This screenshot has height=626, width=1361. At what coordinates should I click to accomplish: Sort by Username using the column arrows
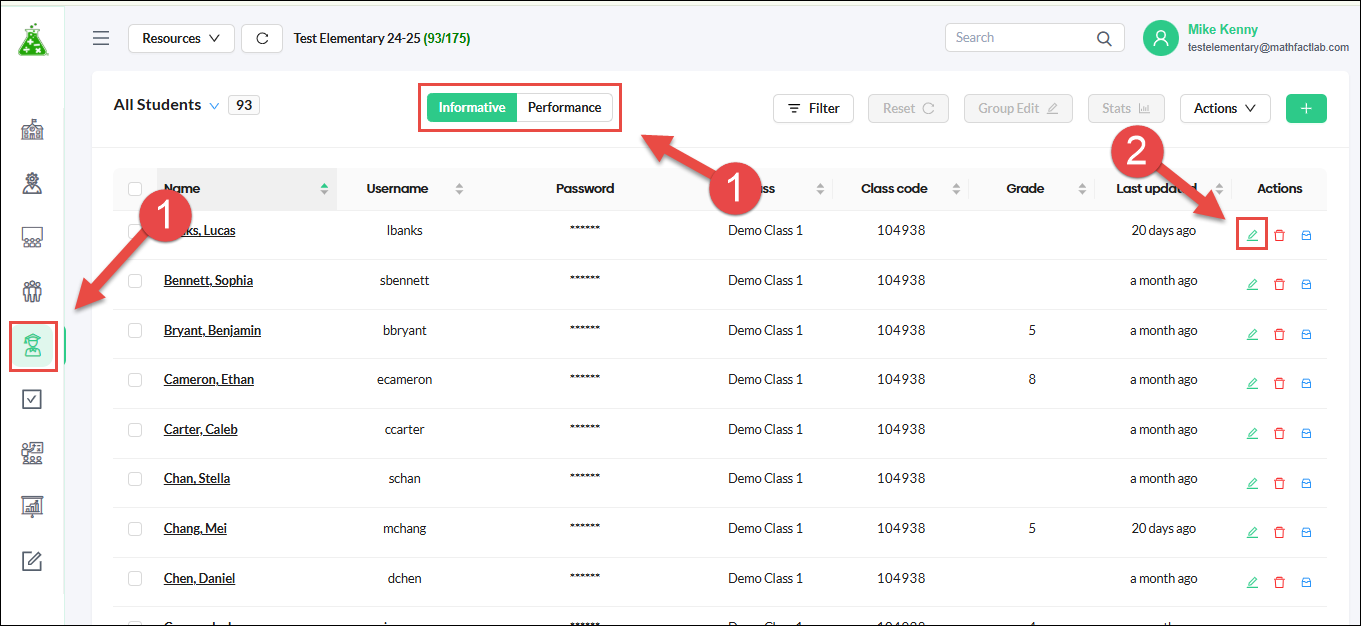[460, 188]
